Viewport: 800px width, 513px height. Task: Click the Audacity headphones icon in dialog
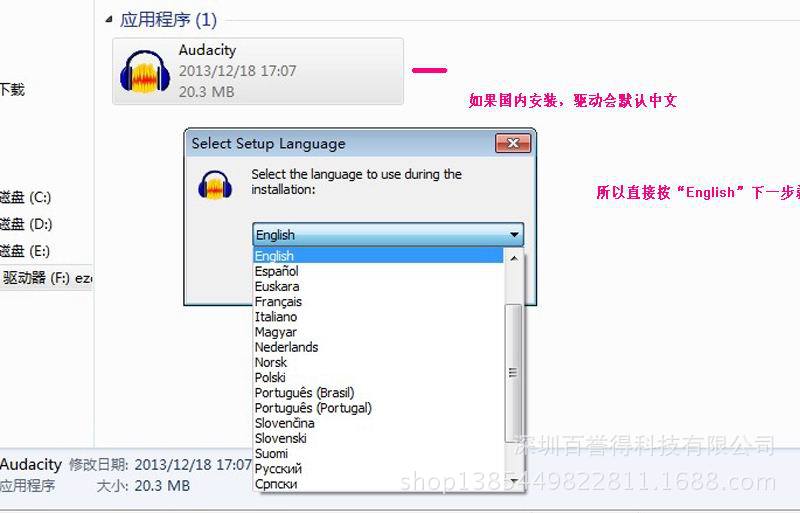(215, 185)
